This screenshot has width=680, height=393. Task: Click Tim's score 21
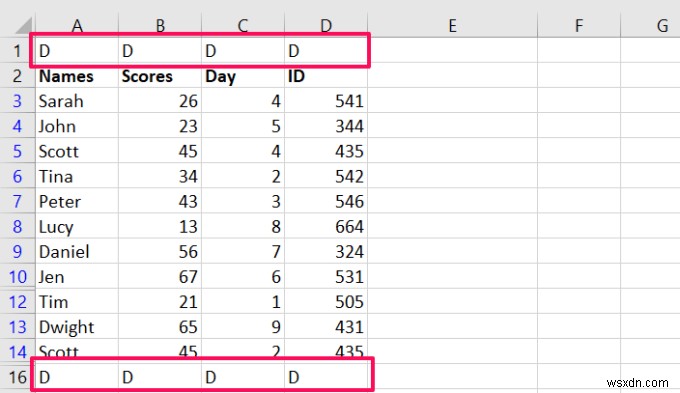click(x=160, y=302)
